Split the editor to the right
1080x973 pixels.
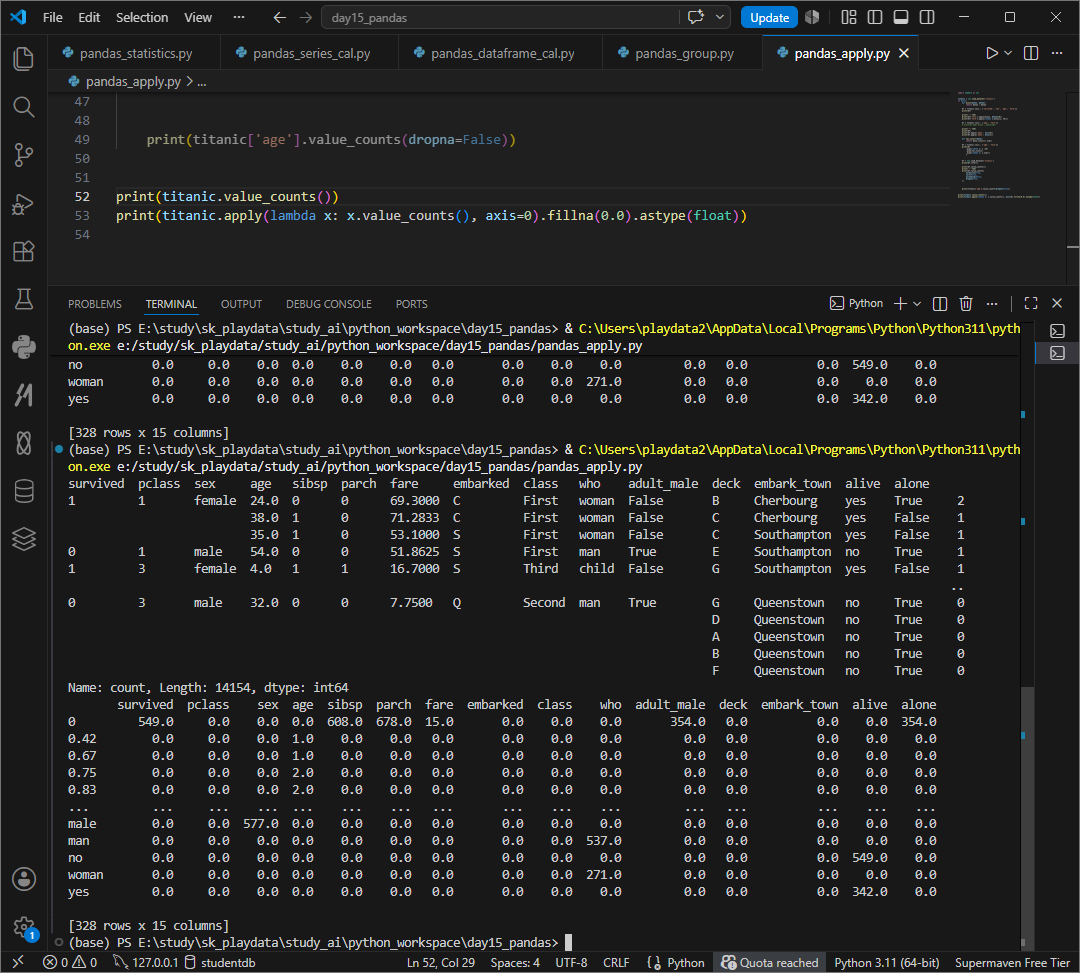tap(1031, 53)
